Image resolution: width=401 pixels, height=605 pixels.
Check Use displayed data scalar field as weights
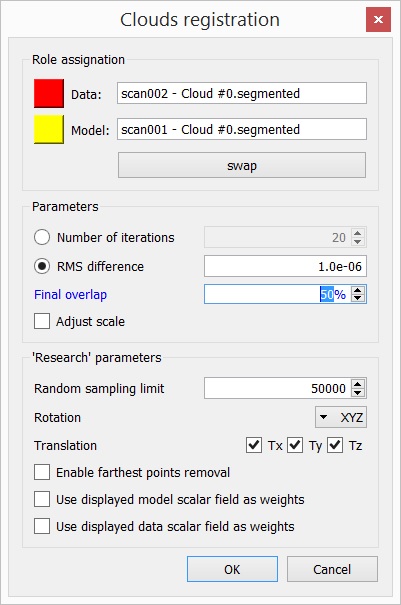coord(42,526)
